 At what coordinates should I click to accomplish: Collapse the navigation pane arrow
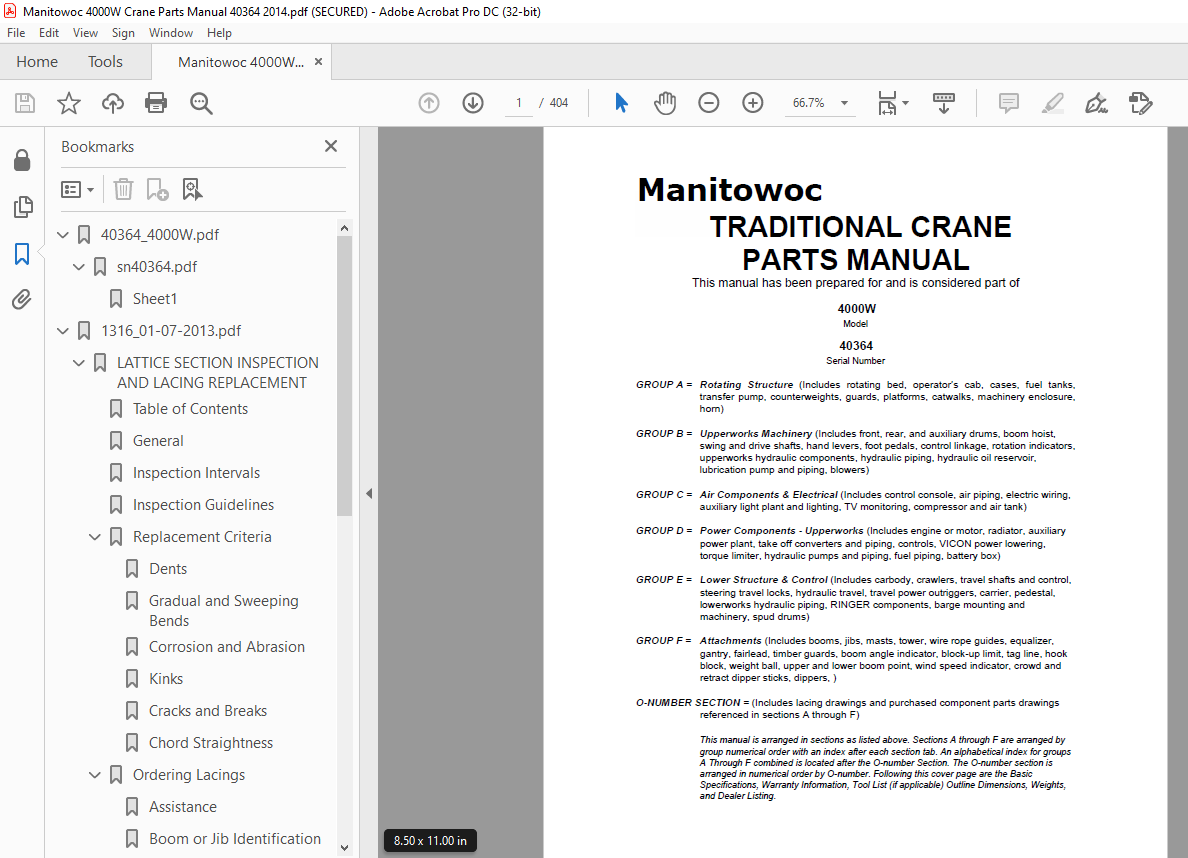(x=369, y=493)
